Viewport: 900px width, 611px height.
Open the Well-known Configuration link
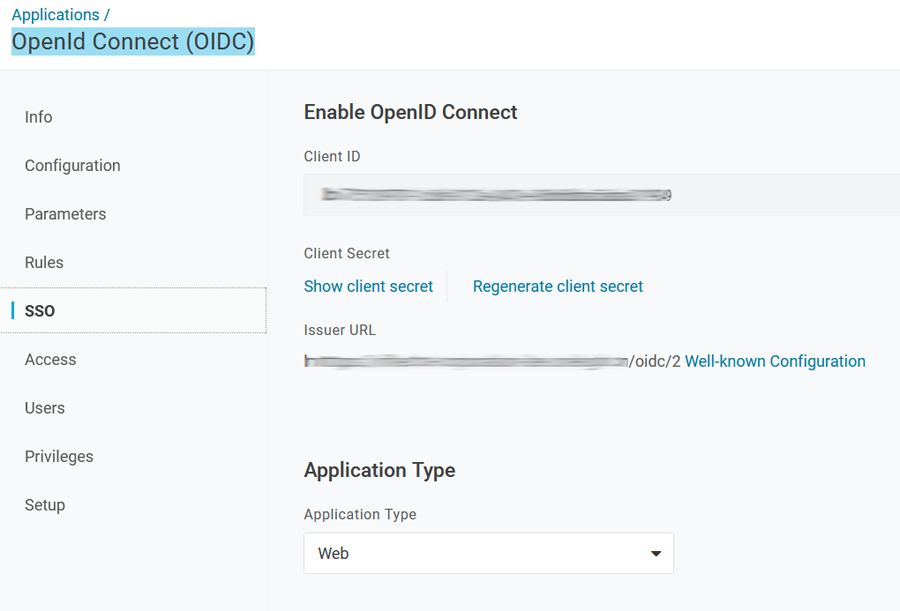pyautogui.click(x=775, y=362)
